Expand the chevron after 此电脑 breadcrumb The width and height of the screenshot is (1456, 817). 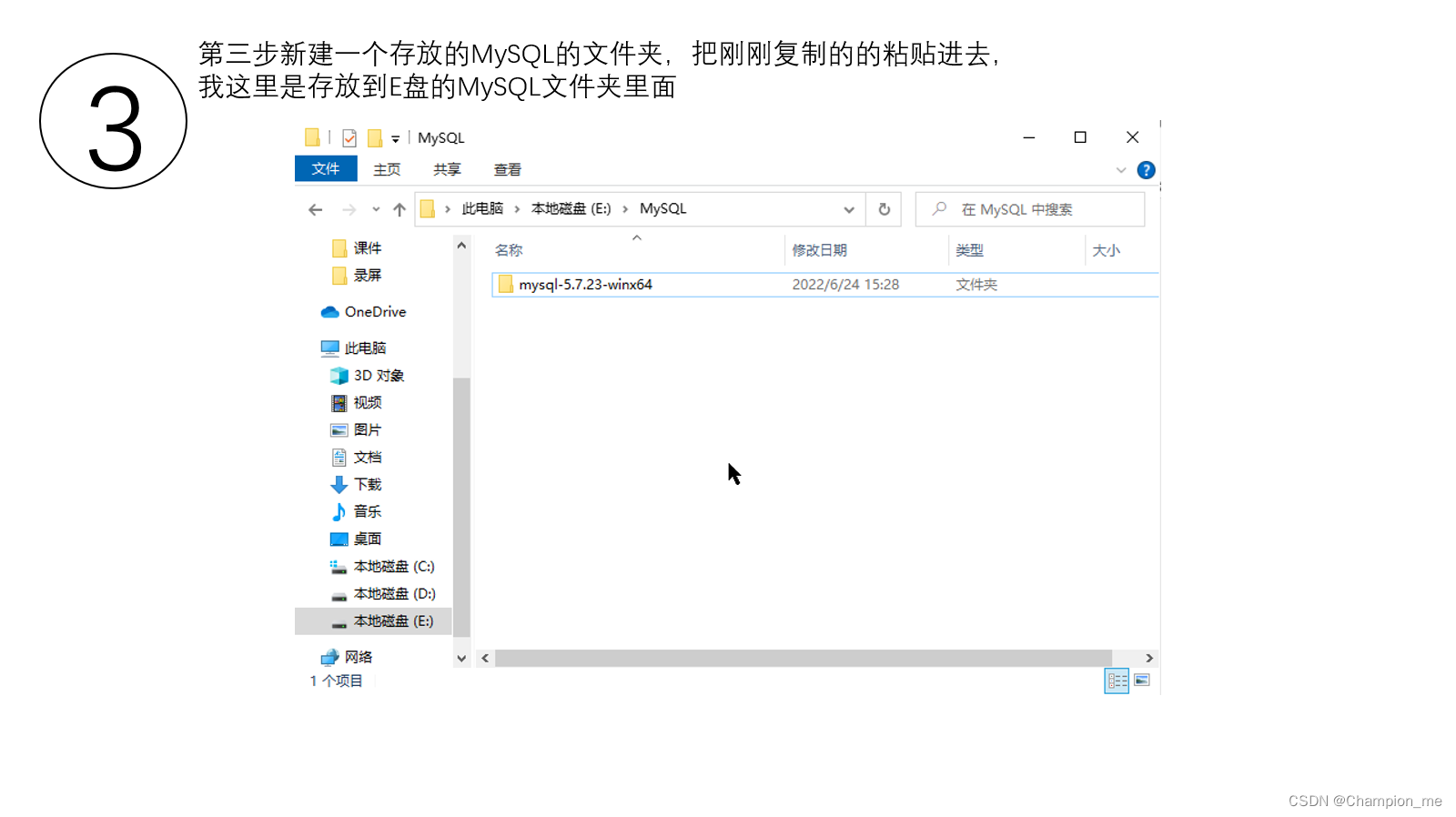coord(517,209)
